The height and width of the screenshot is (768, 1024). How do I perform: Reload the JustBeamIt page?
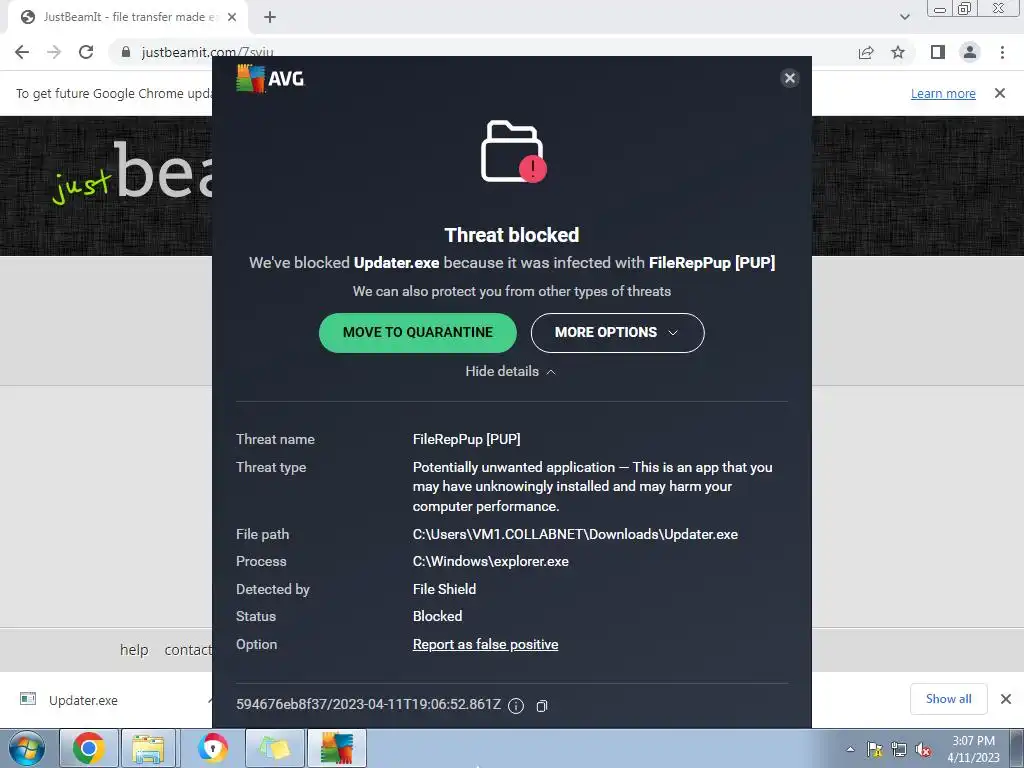click(x=86, y=52)
